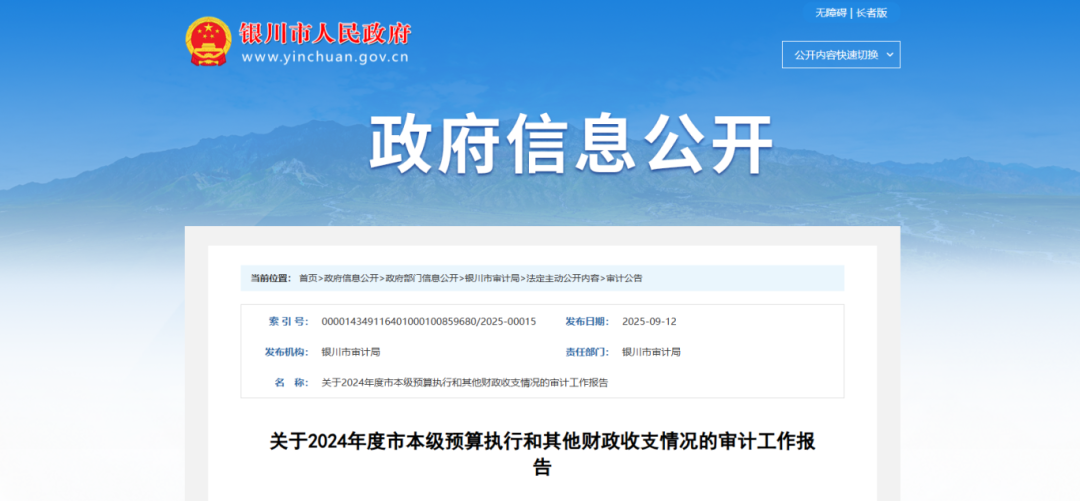The image size is (1080, 501).
Task: Click 审计公告 at the breadcrumb end
Action: [x=624, y=278]
